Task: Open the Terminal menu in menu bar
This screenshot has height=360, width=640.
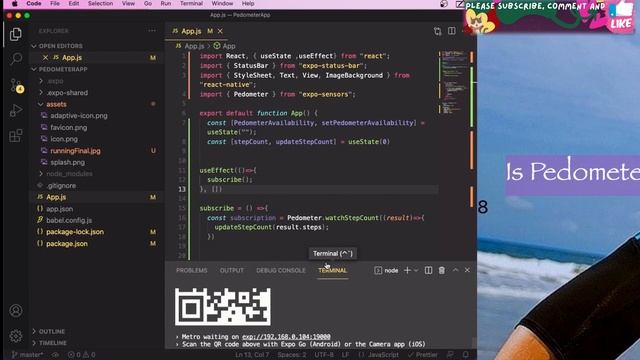Action: (x=191, y=4)
